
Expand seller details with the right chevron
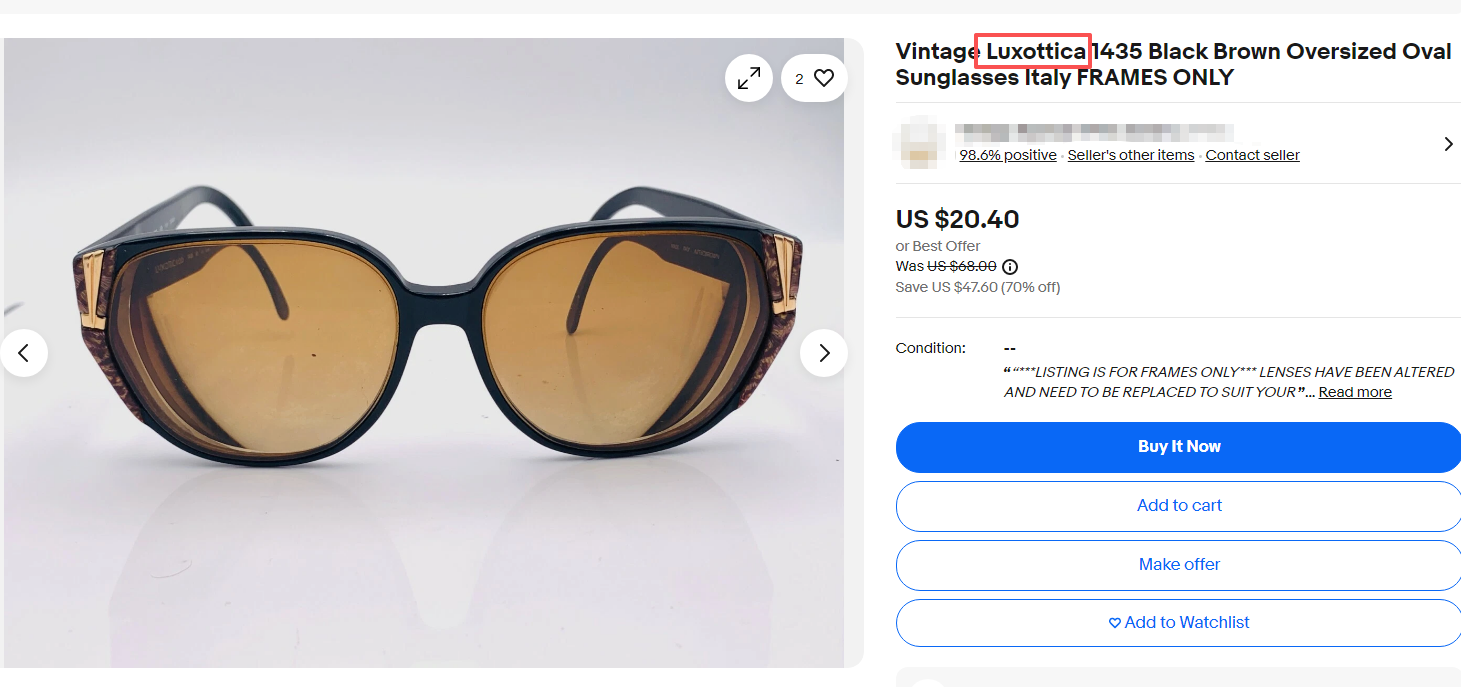click(x=1448, y=144)
